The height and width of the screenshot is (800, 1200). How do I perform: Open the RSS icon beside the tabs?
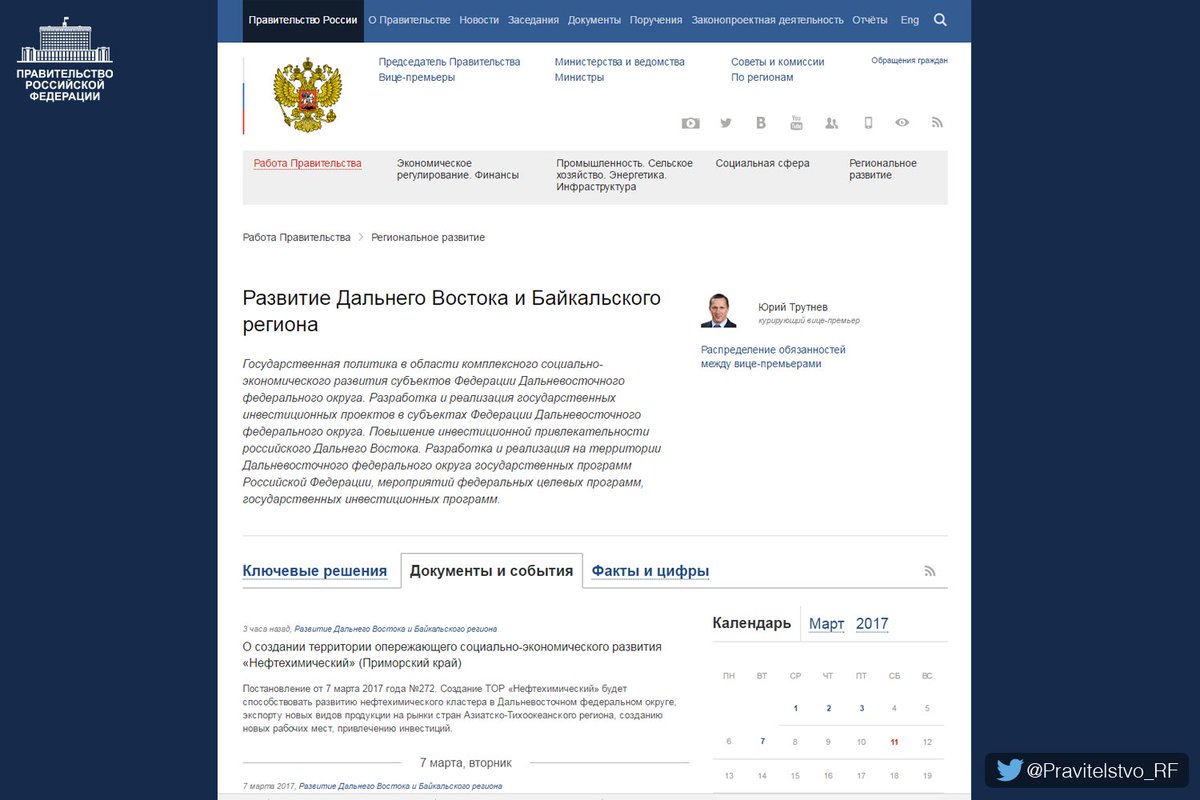[x=930, y=571]
